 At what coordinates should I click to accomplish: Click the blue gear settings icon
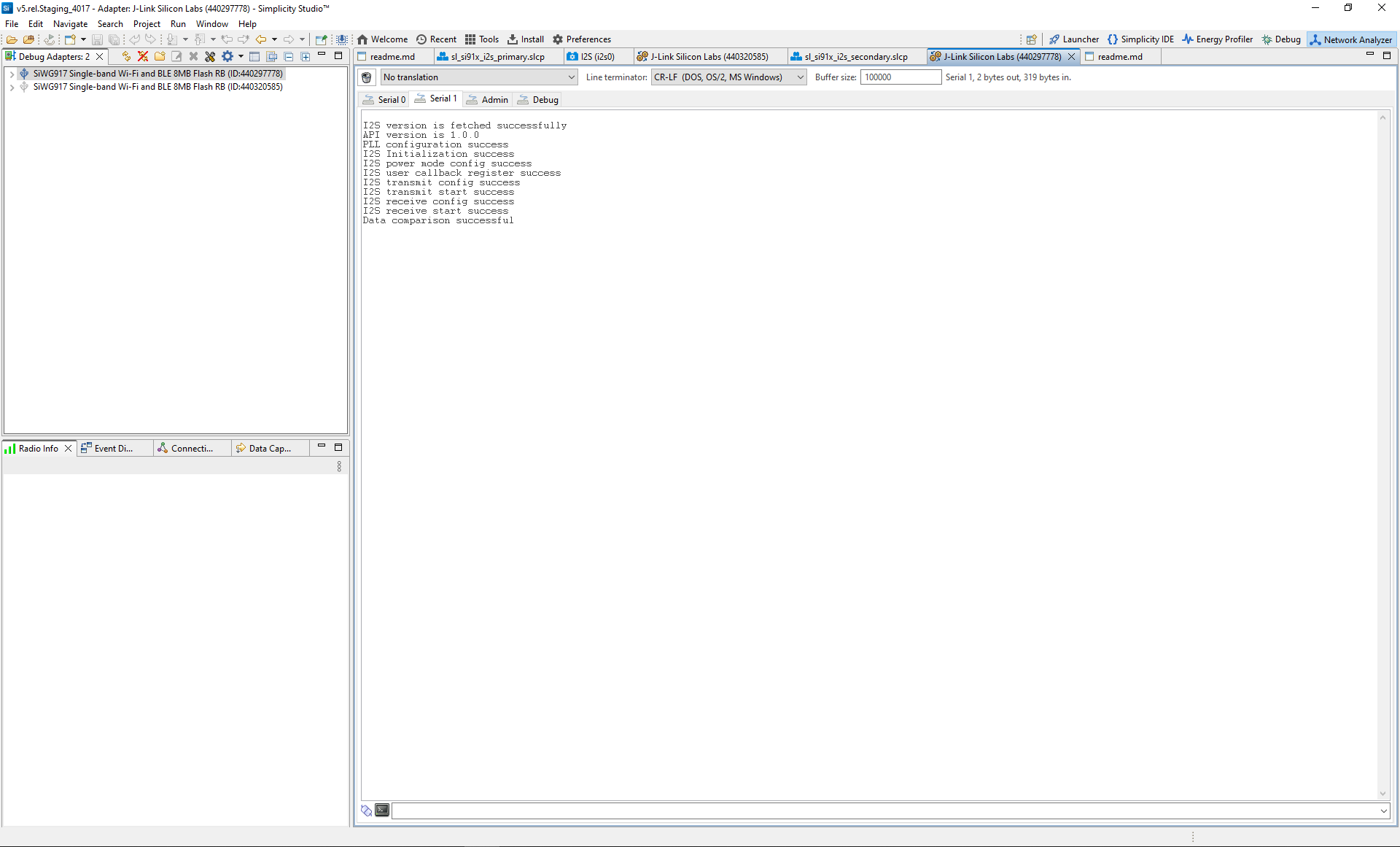click(227, 56)
